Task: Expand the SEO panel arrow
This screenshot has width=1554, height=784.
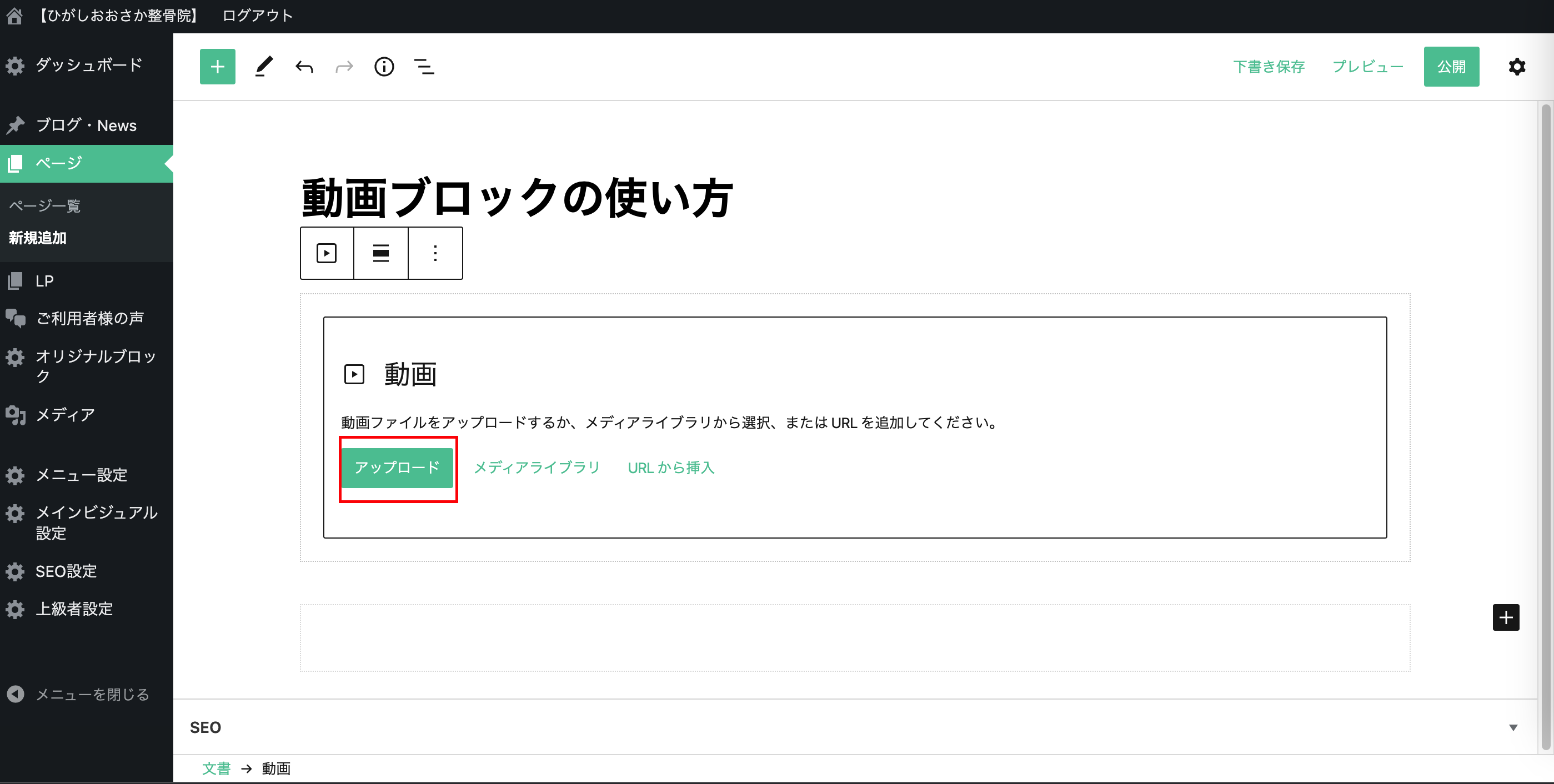Action: 1512,727
